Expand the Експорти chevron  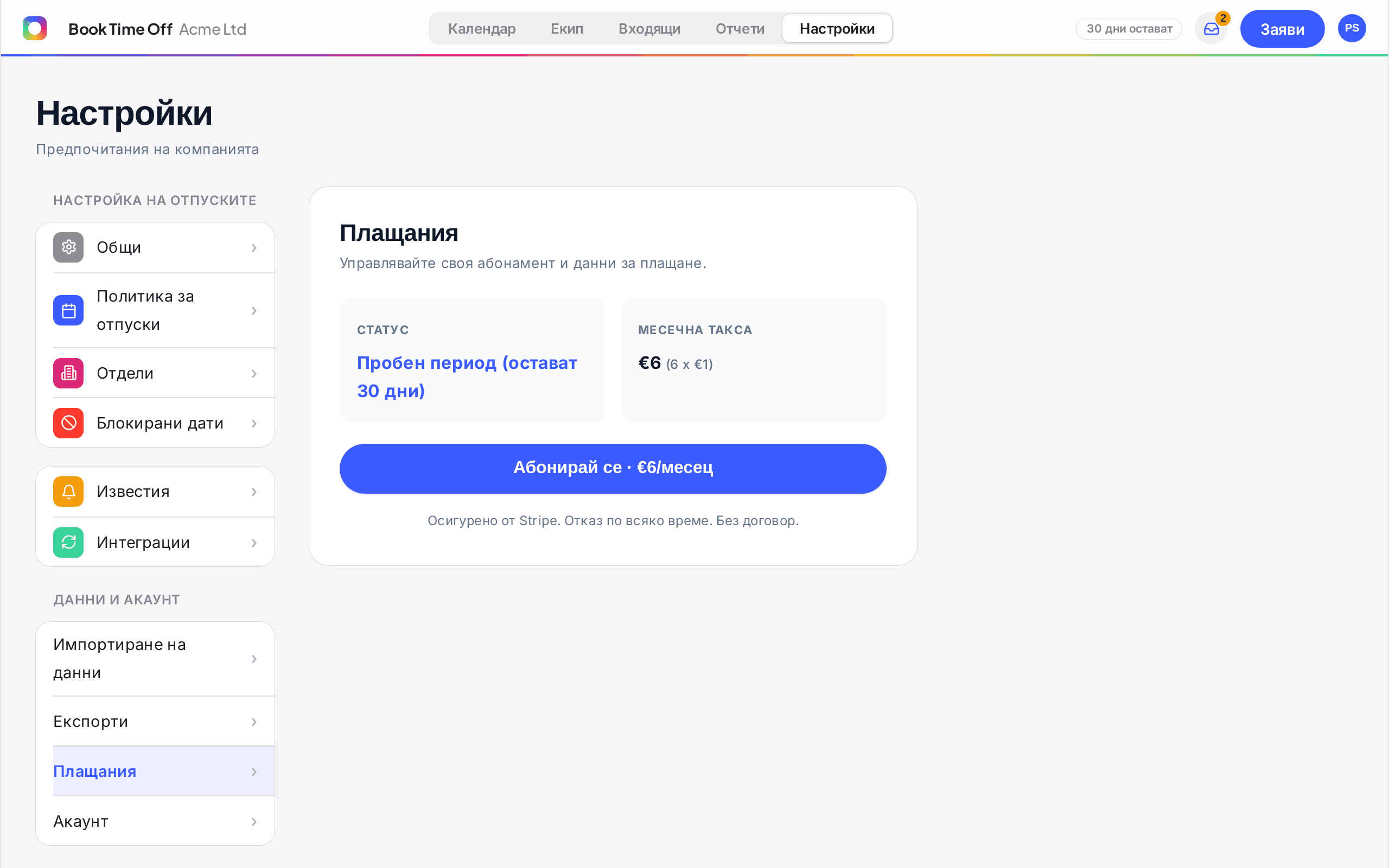pos(254,722)
